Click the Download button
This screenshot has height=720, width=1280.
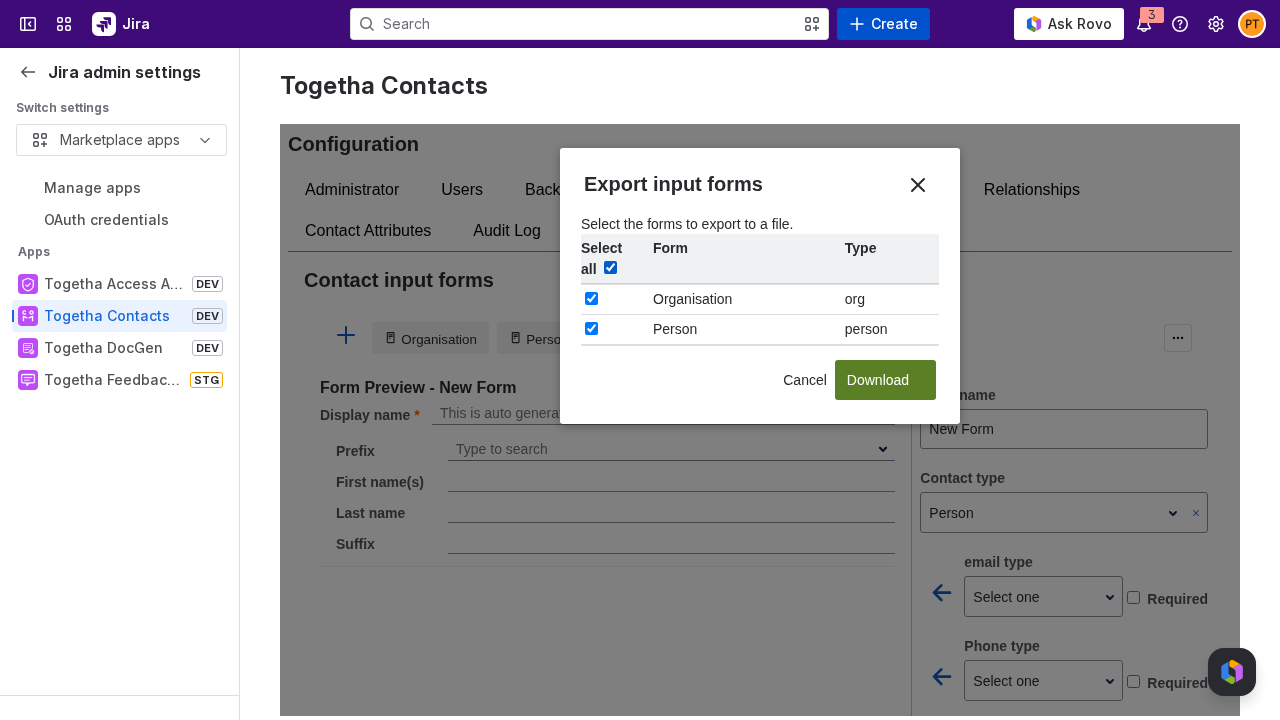point(885,380)
